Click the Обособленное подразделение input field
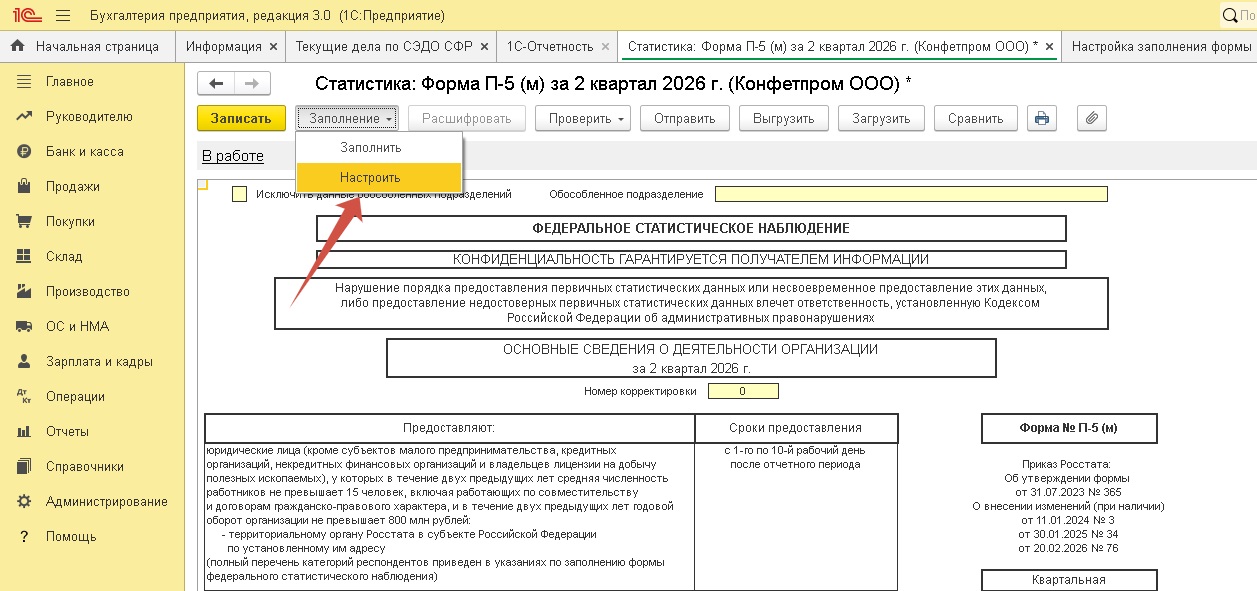Screen dimensions: 1257x591 coord(911,194)
